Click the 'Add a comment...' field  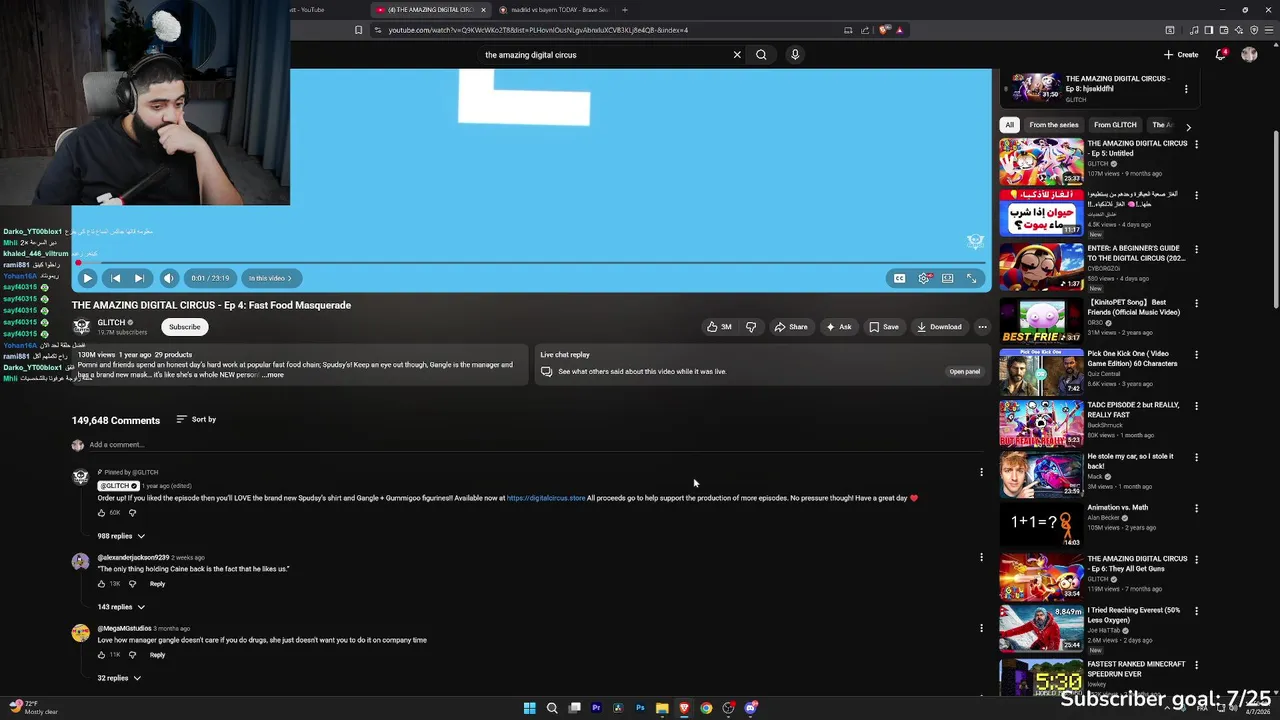click(534, 445)
